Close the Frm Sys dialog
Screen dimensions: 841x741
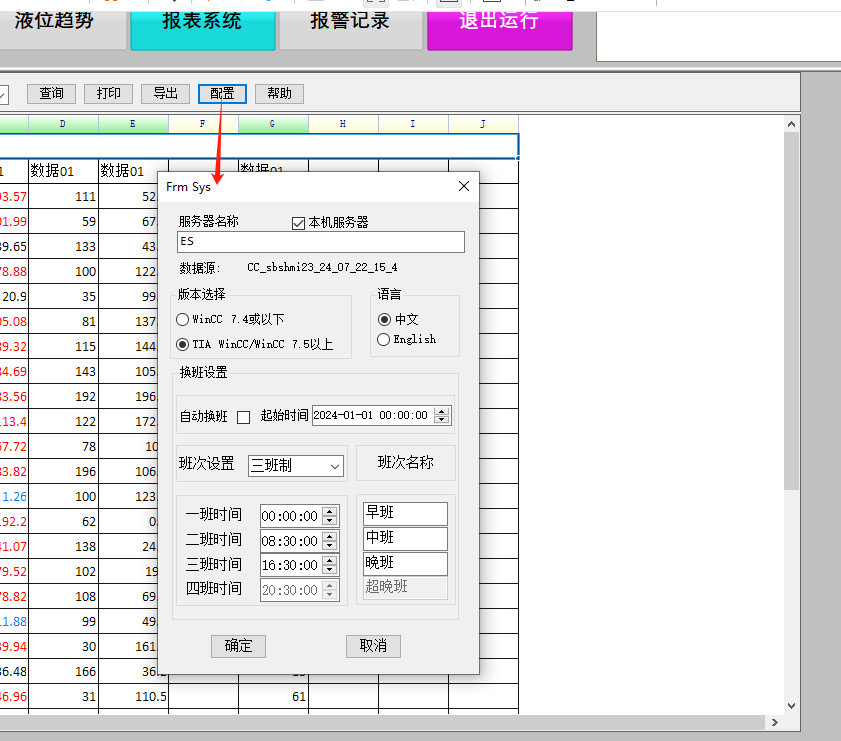pos(463,187)
